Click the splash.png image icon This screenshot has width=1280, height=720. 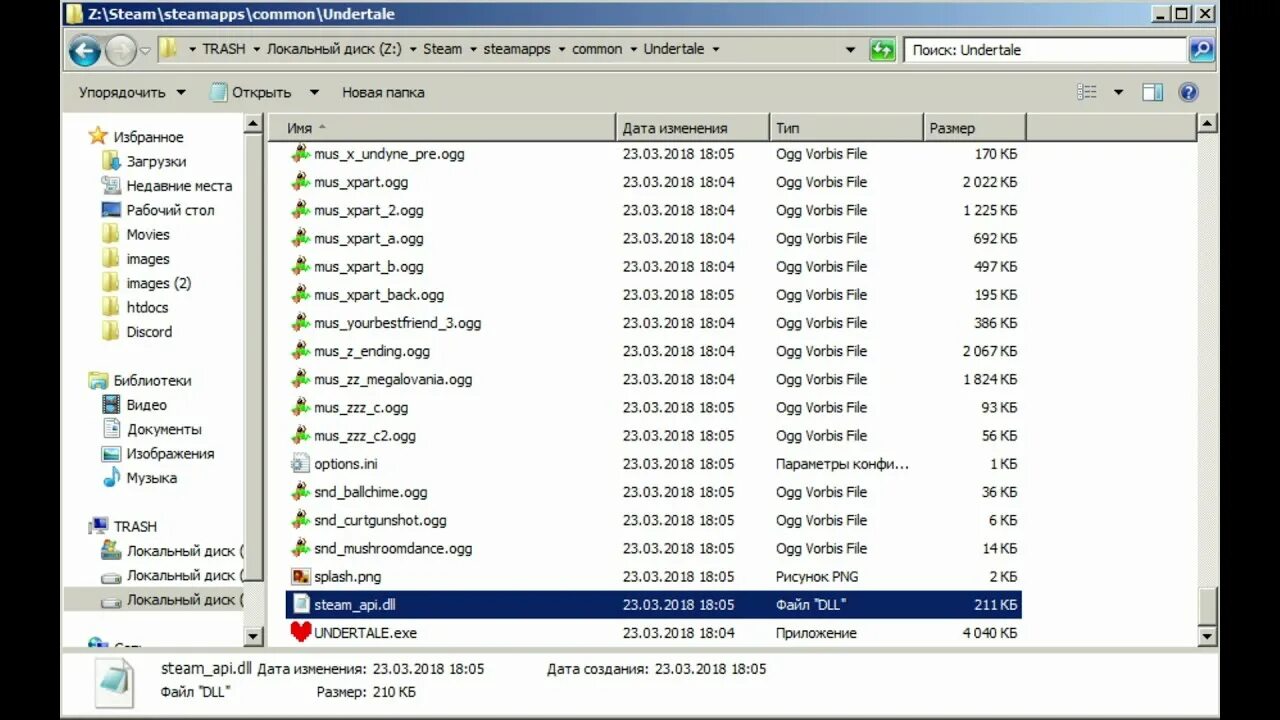(301, 576)
